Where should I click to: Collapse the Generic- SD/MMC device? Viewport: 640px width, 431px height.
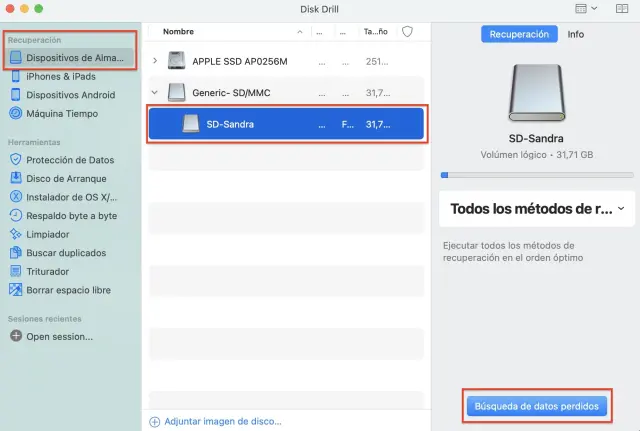(x=154, y=93)
